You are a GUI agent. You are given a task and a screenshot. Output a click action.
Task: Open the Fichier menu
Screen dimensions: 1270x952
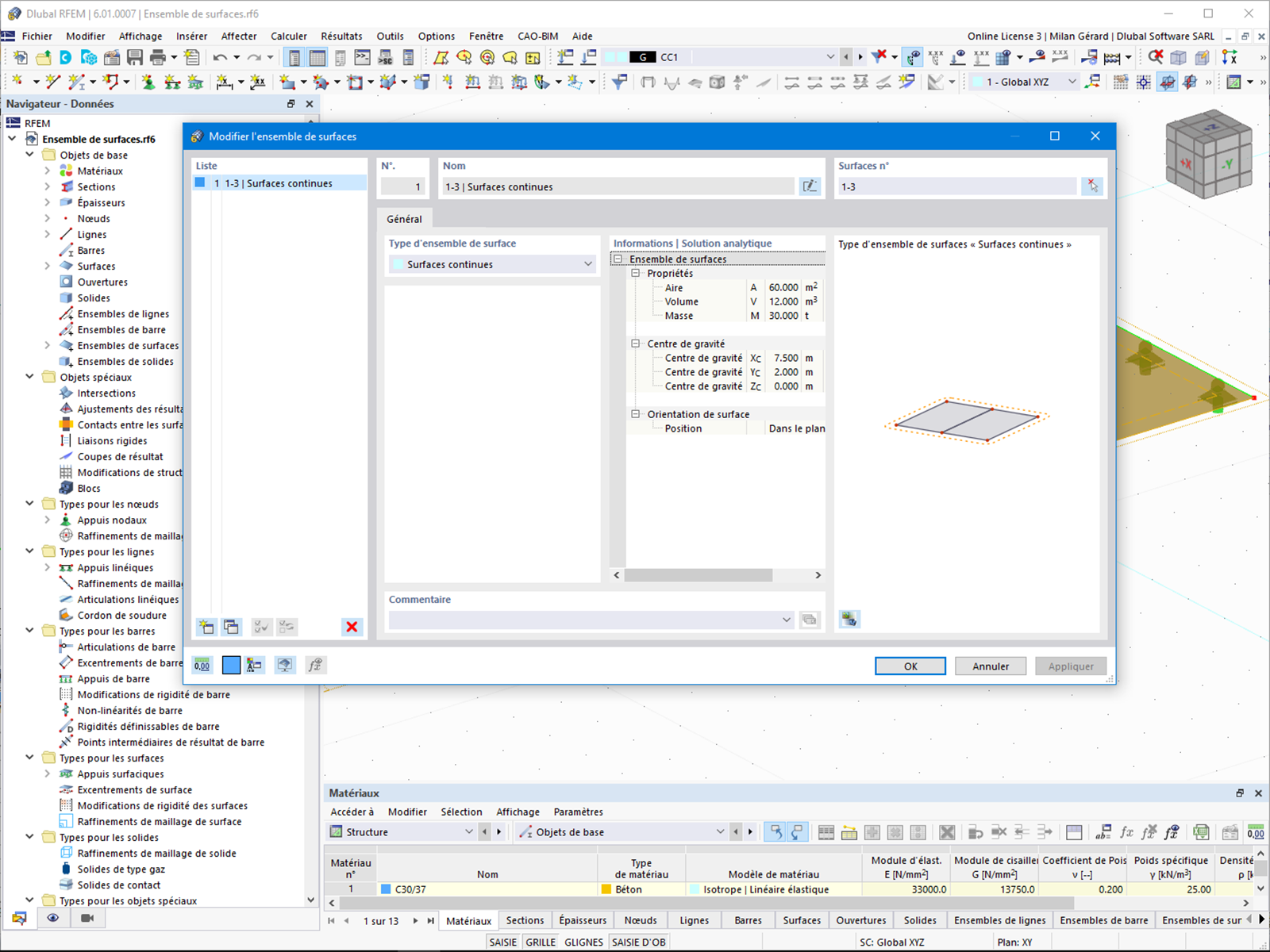(x=37, y=36)
